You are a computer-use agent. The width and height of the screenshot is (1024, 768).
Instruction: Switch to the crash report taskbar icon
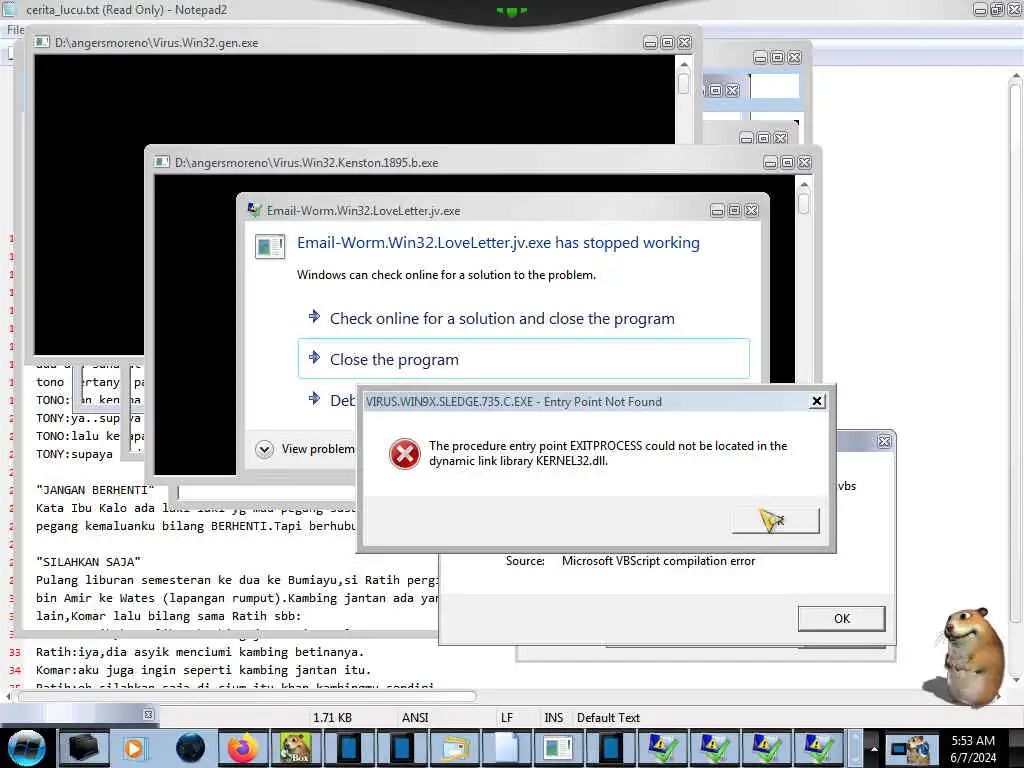(558, 748)
